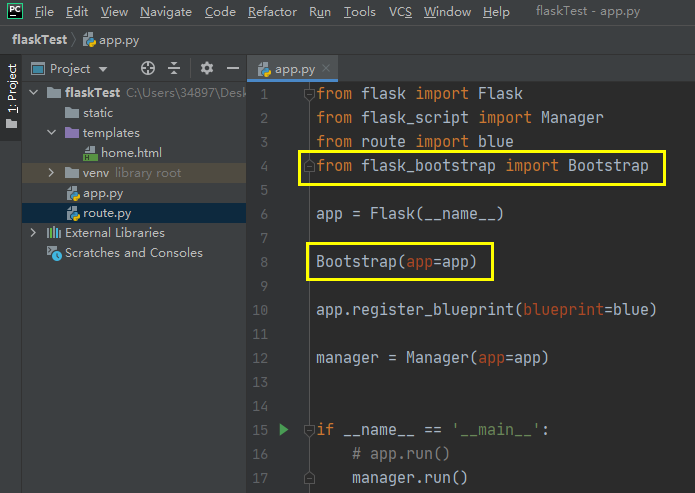Open the Refactor menu
The width and height of the screenshot is (695, 493).
272,12
